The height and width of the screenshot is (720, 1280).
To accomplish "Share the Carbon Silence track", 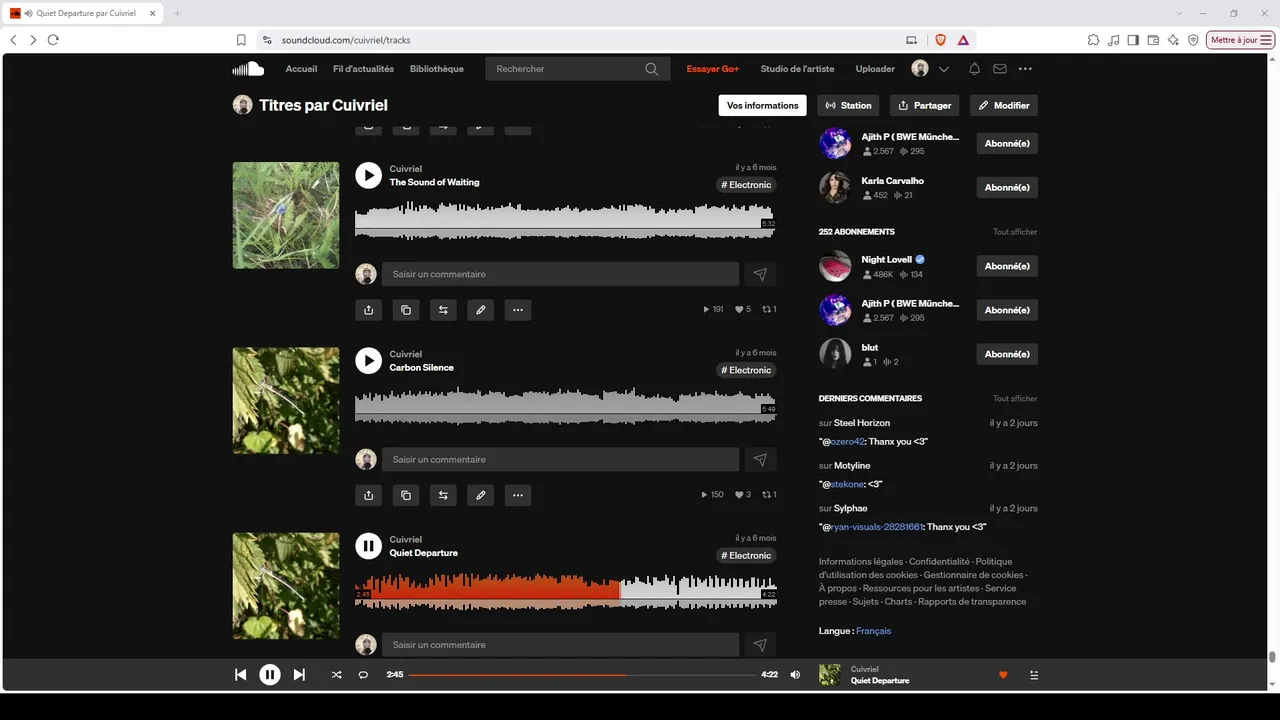I will tap(368, 495).
